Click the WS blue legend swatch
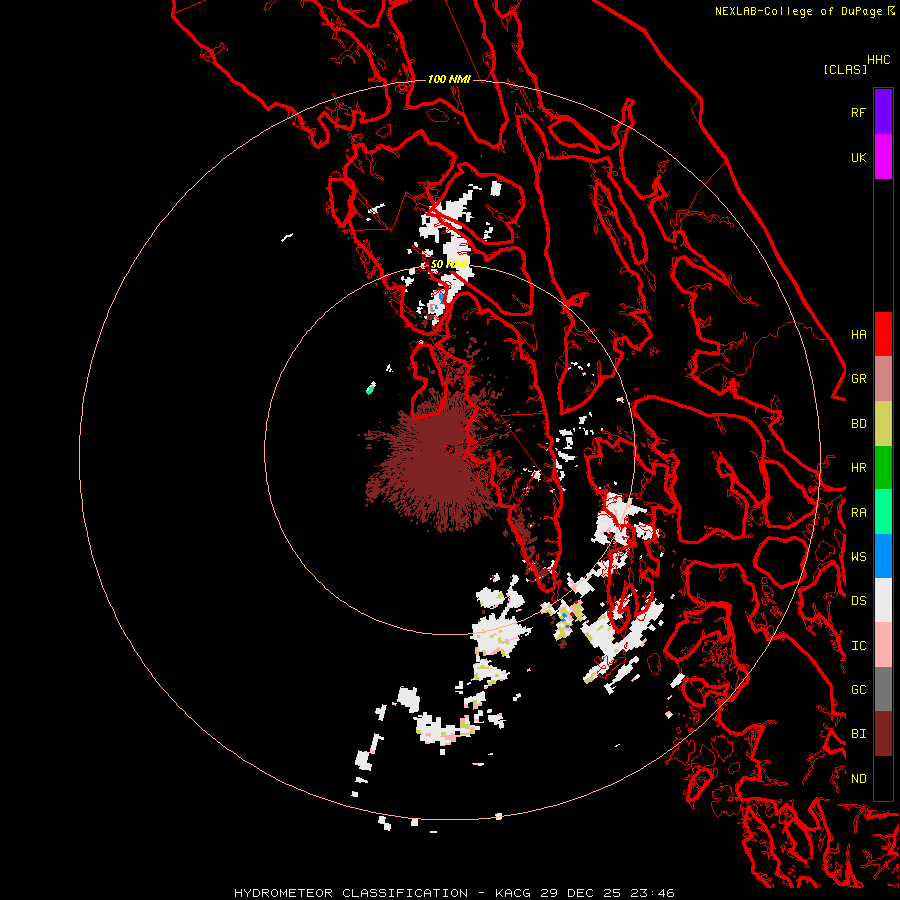This screenshot has width=900, height=900. tap(883, 556)
